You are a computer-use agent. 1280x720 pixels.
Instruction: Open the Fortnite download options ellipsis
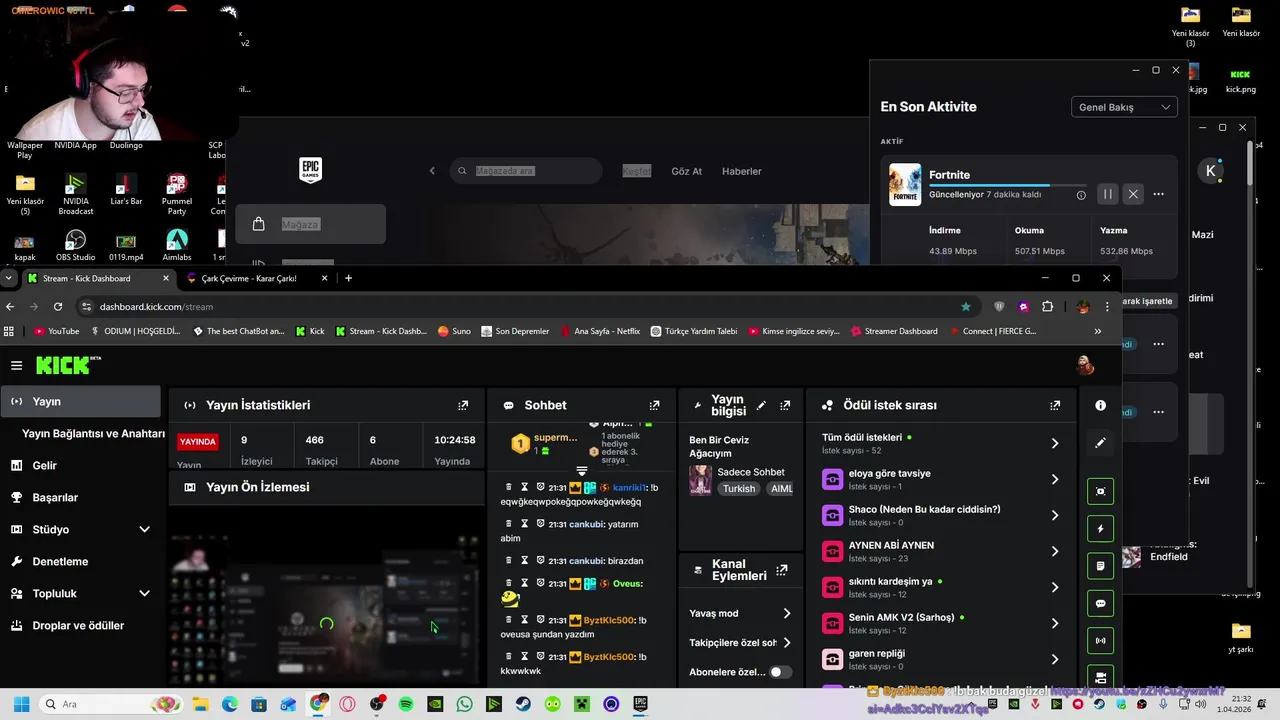point(1158,194)
